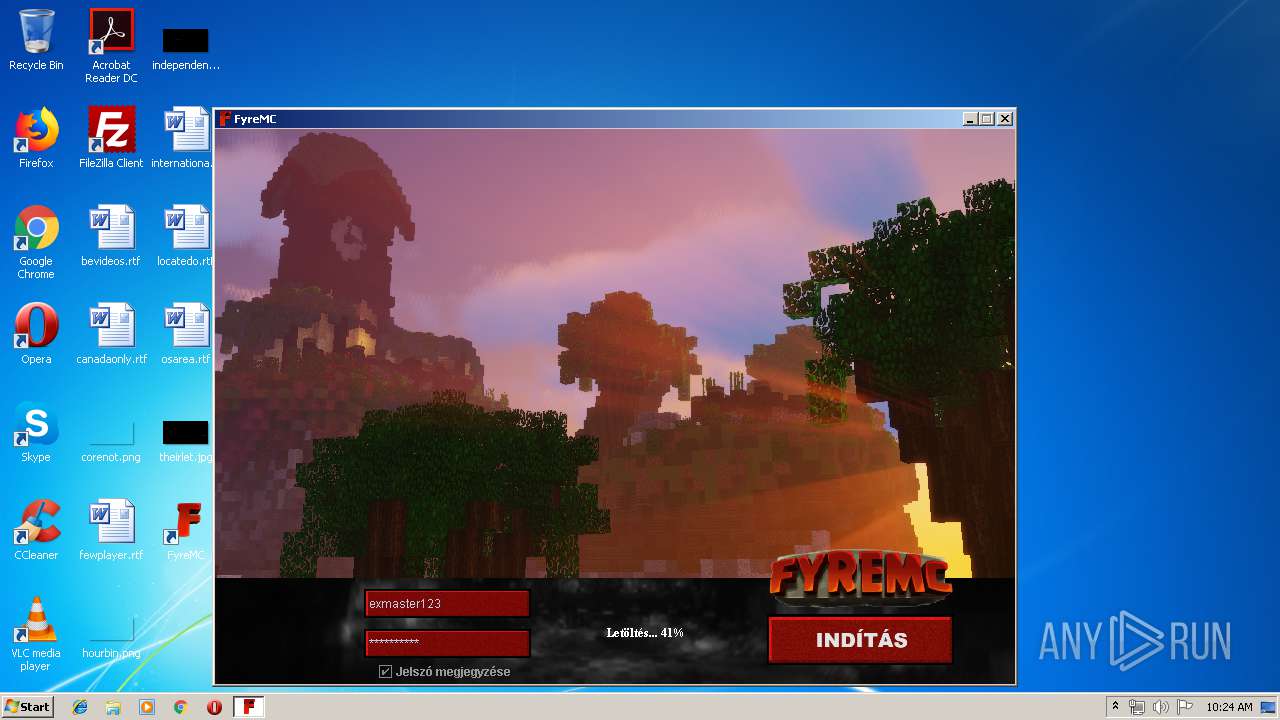Open the media player taskbar icon

click(147, 707)
